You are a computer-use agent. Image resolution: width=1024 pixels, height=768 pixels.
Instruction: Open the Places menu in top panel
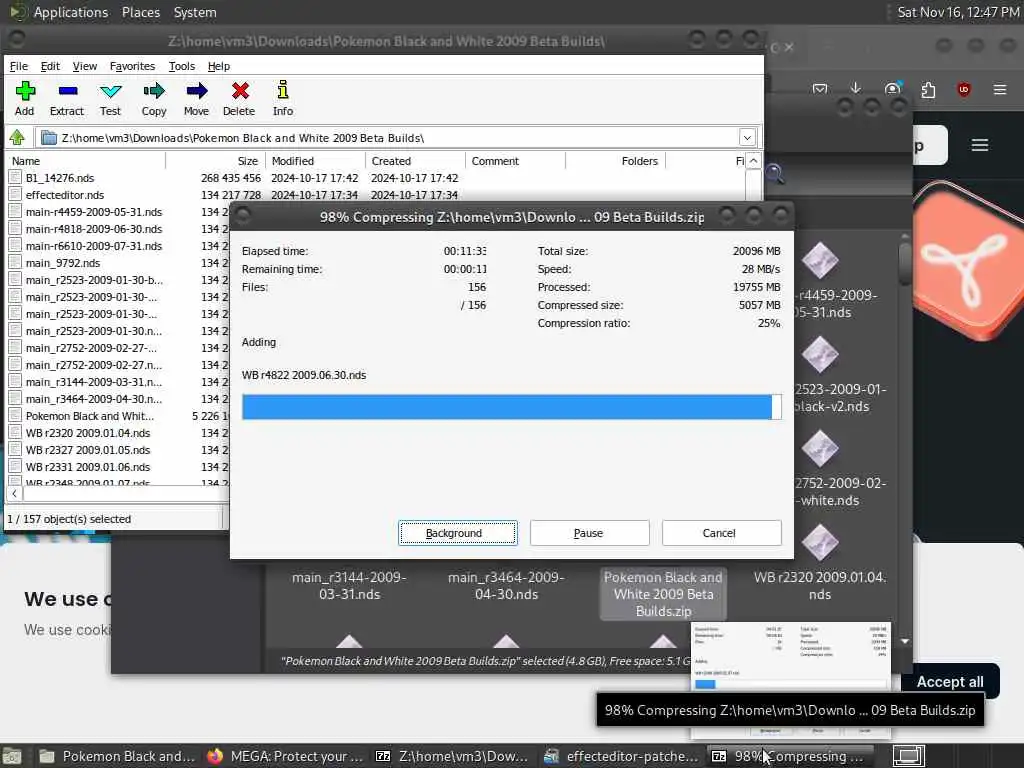141,12
